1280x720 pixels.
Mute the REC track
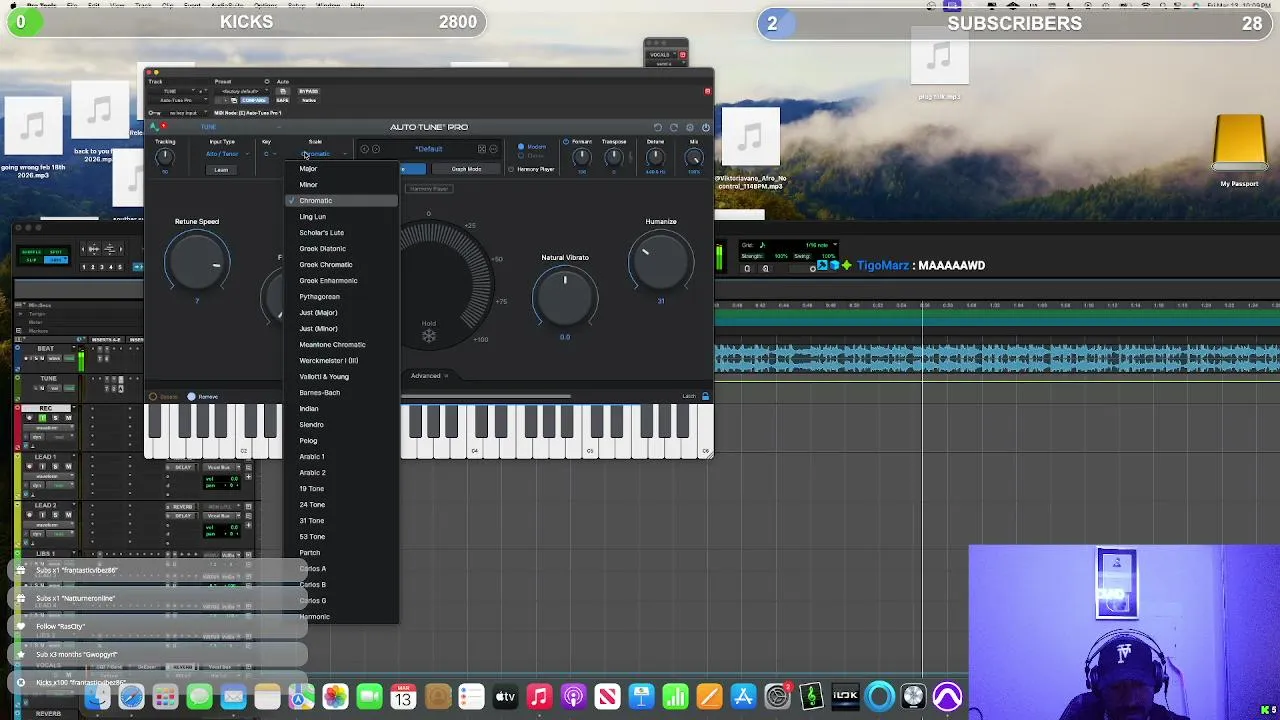68,418
